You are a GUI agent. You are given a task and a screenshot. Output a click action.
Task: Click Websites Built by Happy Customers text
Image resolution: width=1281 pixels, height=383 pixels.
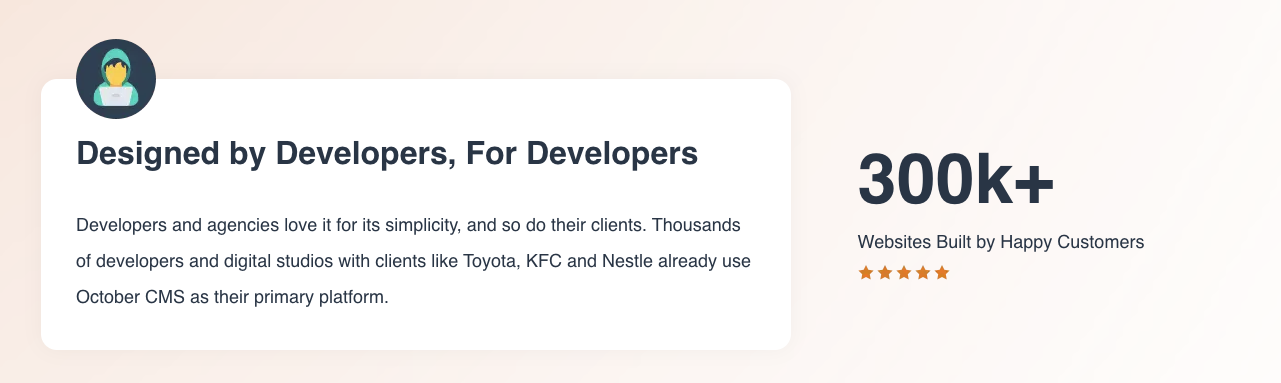point(1001,242)
